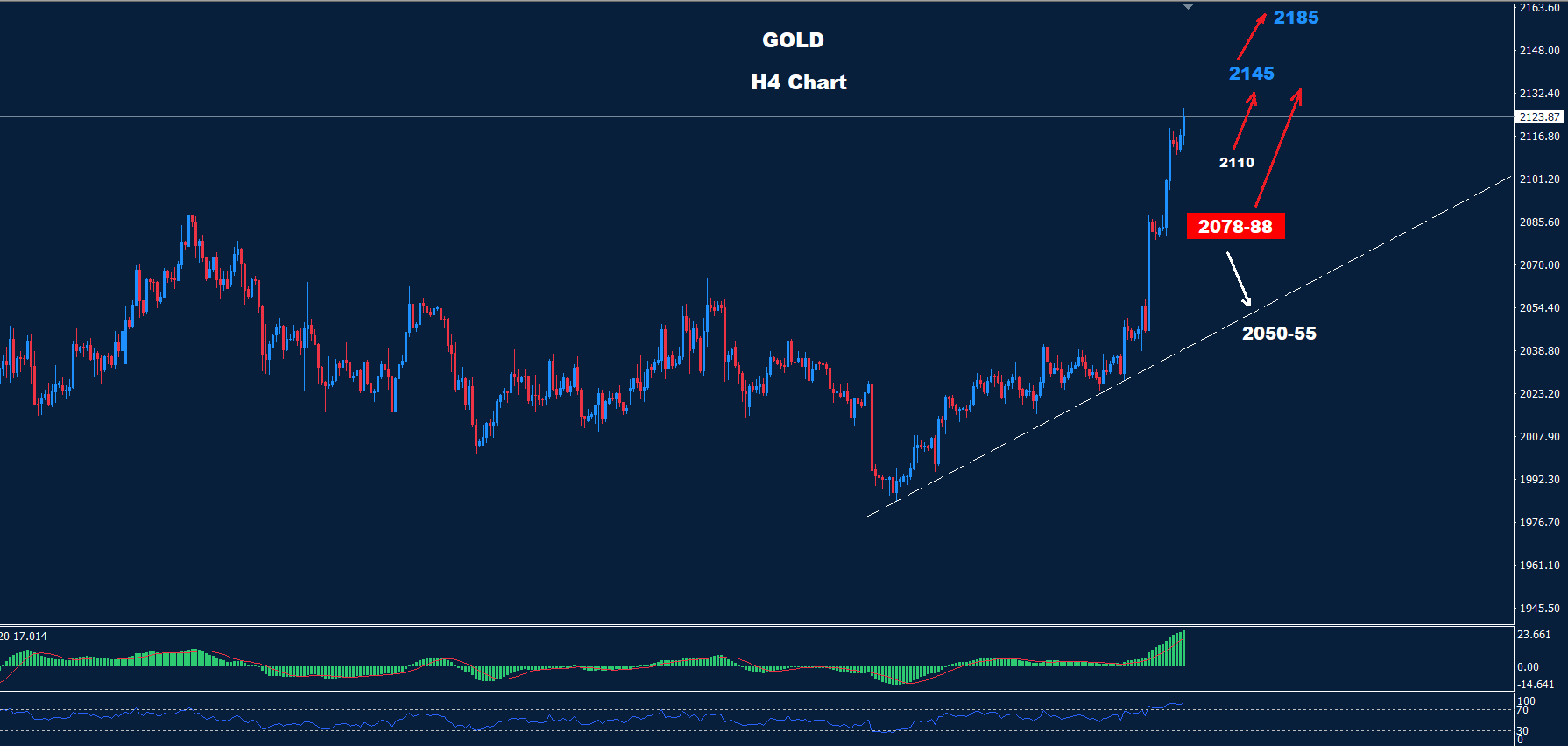This screenshot has width=1568, height=746.
Task: Click the chart shift triangle marker at top
Action: click(x=1188, y=7)
